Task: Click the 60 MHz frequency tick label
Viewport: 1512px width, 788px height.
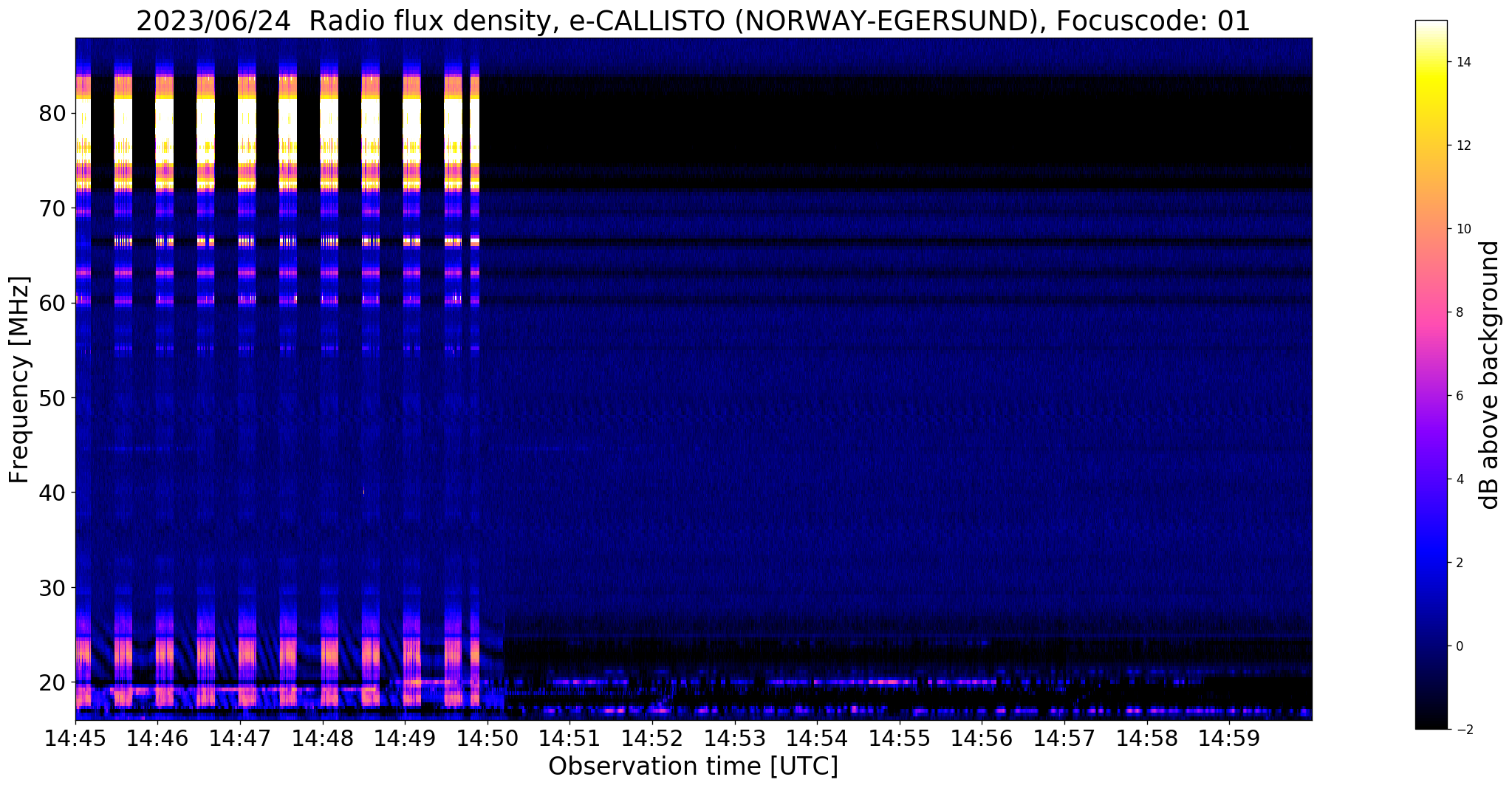Action: coord(52,303)
